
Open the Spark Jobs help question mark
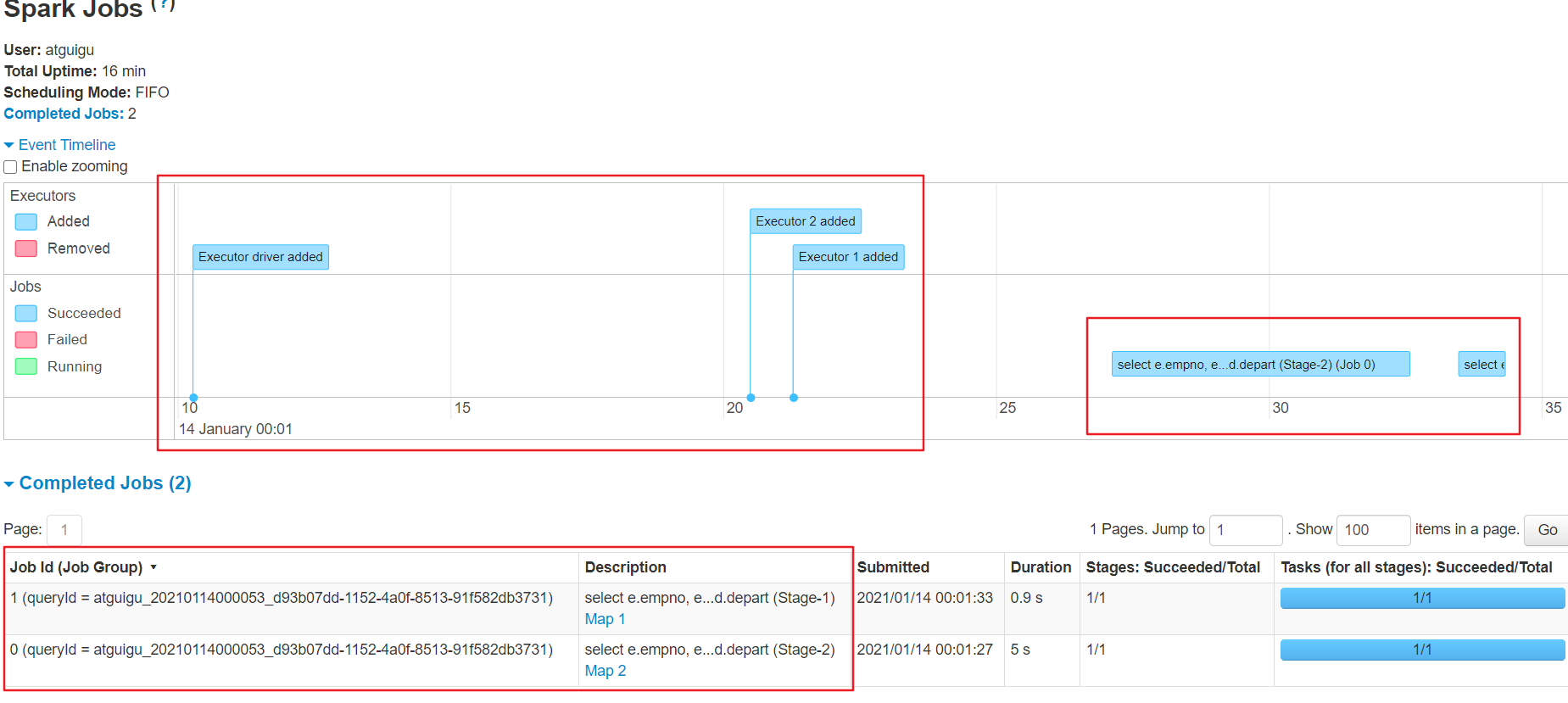[x=163, y=4]
